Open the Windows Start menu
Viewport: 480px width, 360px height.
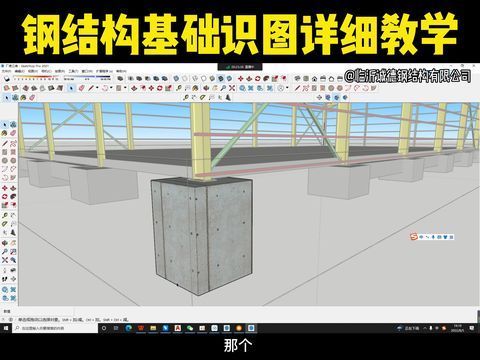tap(5, 328)
